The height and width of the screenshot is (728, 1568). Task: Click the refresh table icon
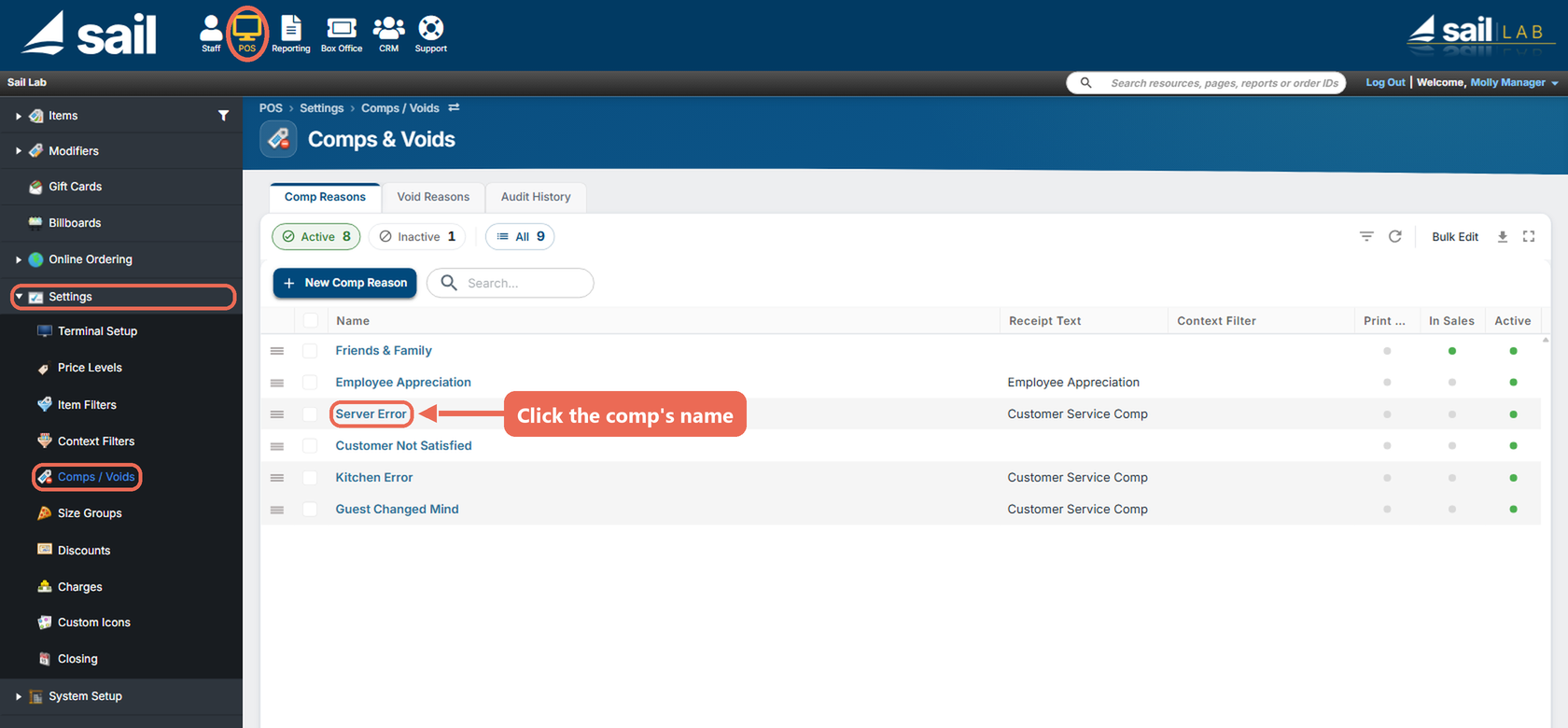coord(1394,236)
